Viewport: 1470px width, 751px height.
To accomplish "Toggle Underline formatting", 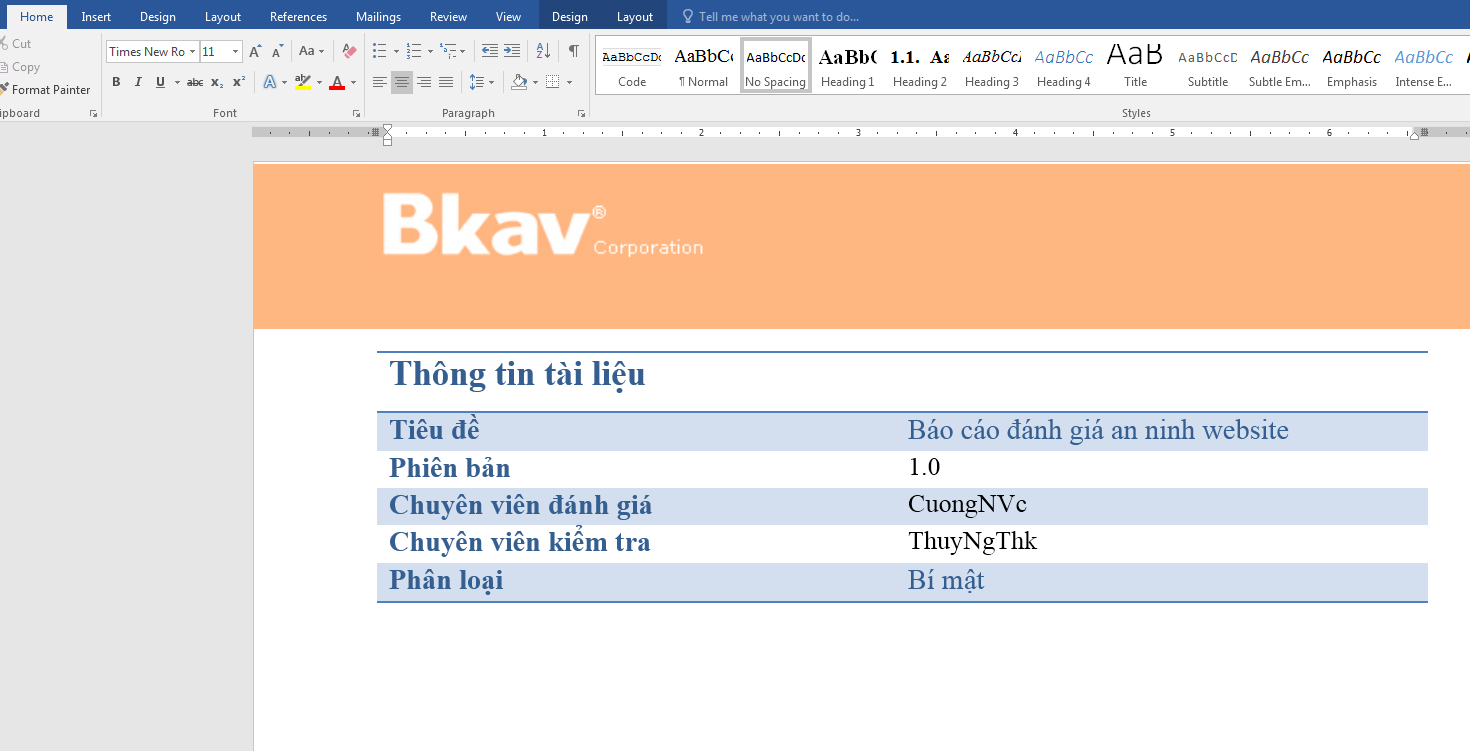I will pos(160,82).
